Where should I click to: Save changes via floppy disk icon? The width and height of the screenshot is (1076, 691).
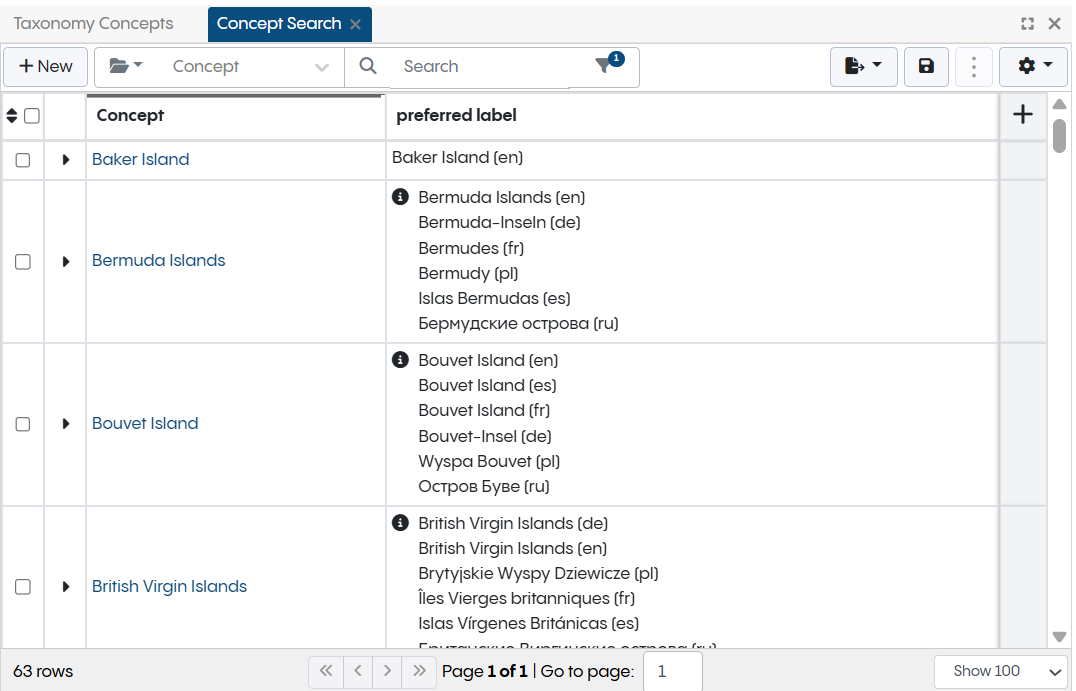(x=925, y=66)
